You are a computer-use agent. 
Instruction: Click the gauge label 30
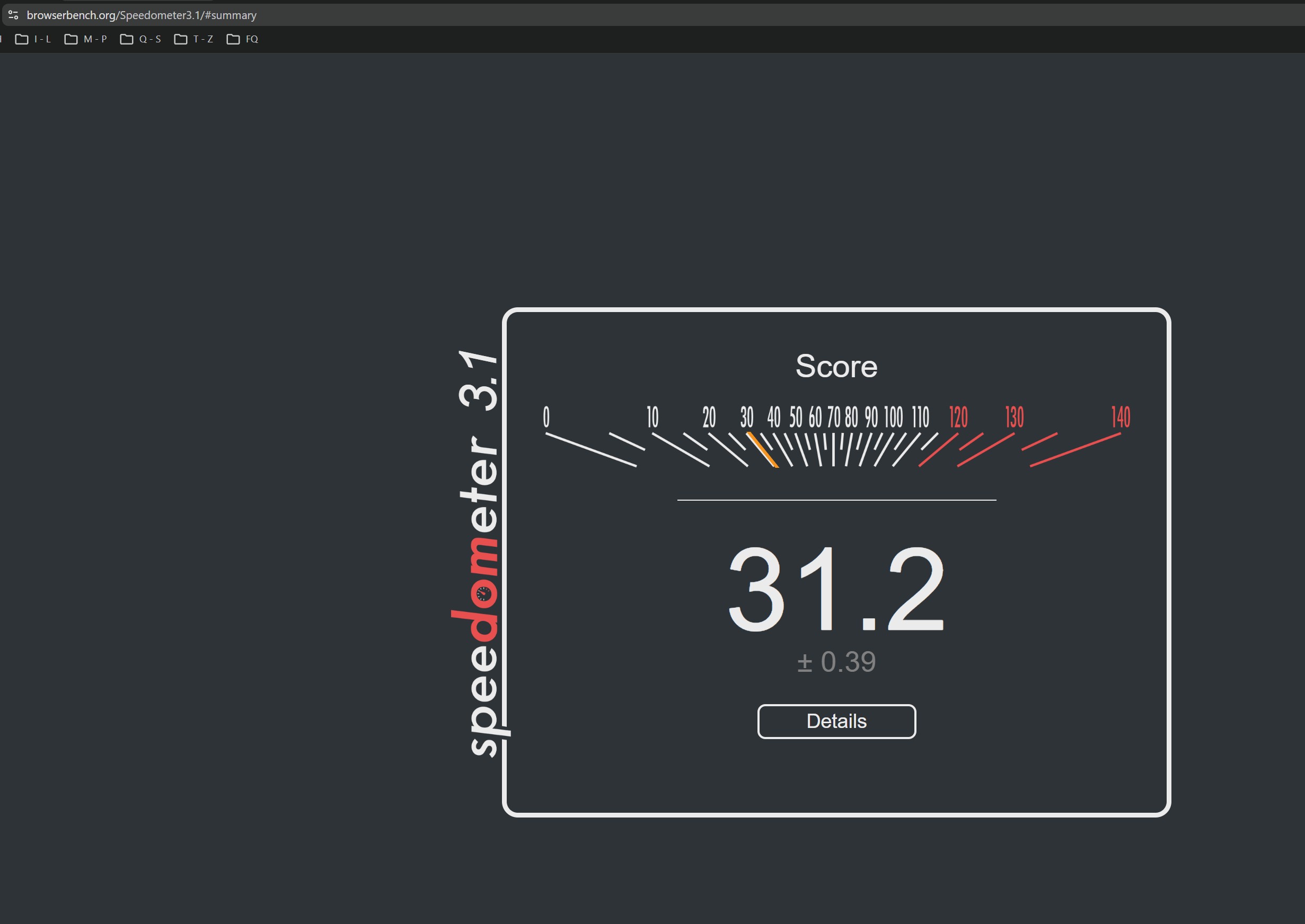(x=747, y=417)
